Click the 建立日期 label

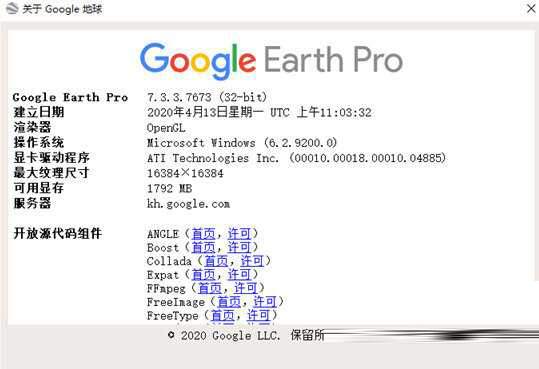pos(38,112)
